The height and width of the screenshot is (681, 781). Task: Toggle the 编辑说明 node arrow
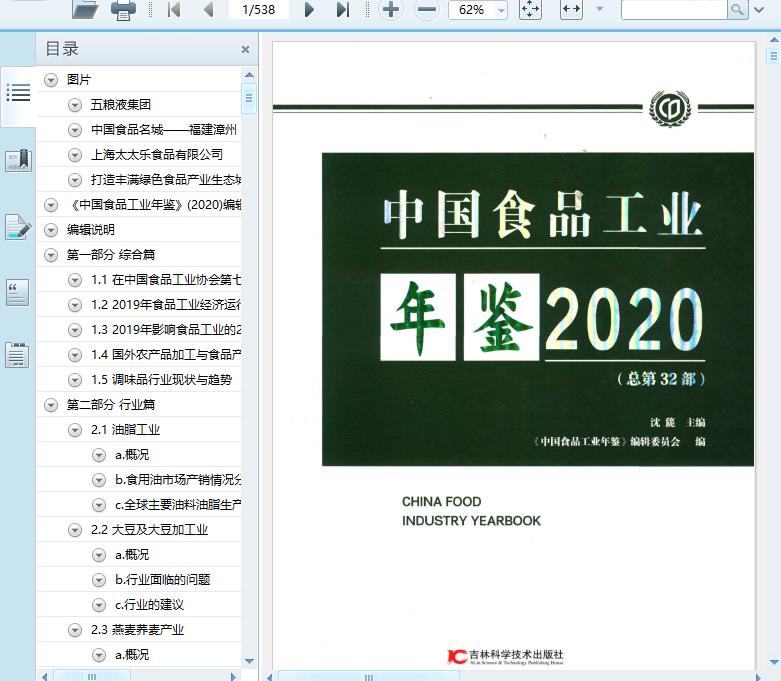tap(51, 230)
